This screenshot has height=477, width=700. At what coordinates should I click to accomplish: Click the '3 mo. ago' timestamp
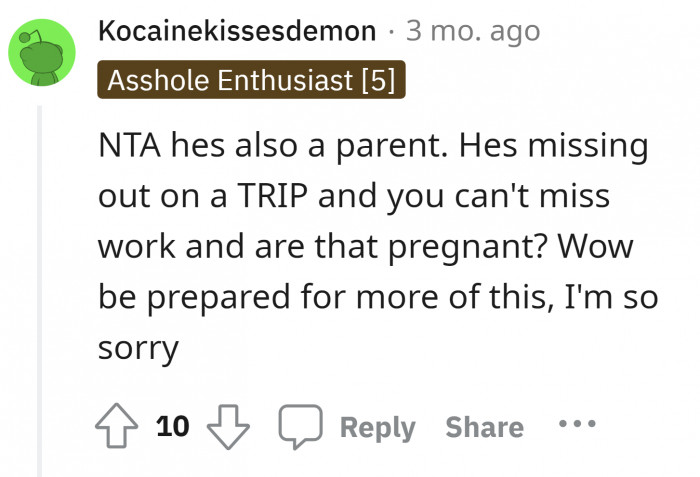click(472, 31)
